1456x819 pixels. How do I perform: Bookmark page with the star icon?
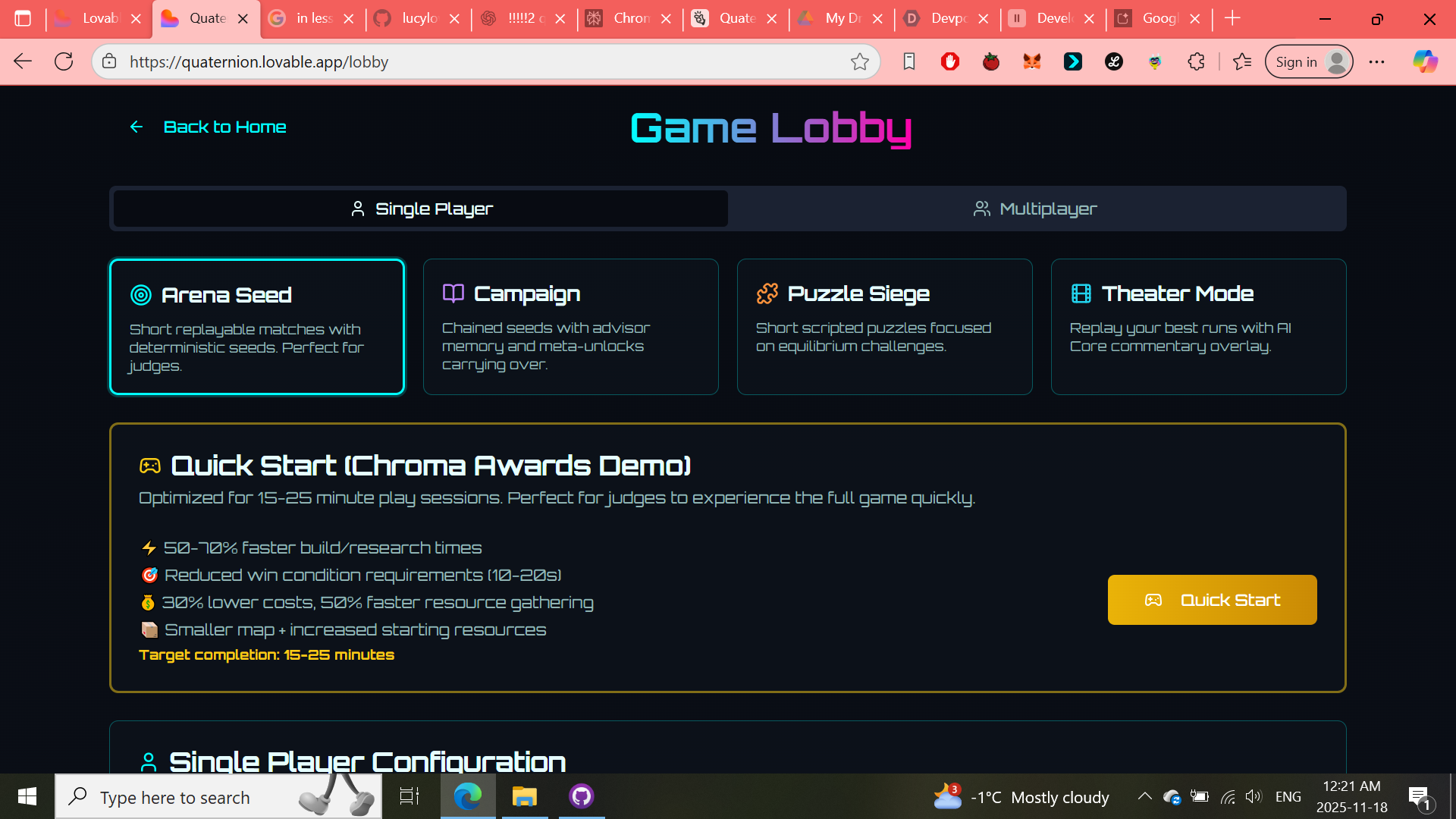859,61
